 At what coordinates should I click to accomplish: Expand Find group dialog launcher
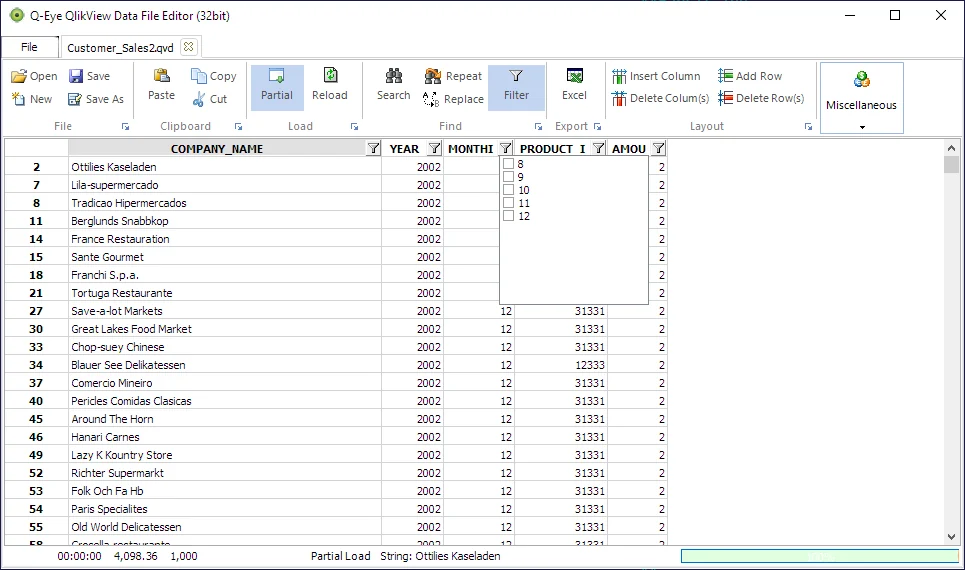[x=539, y=126]
